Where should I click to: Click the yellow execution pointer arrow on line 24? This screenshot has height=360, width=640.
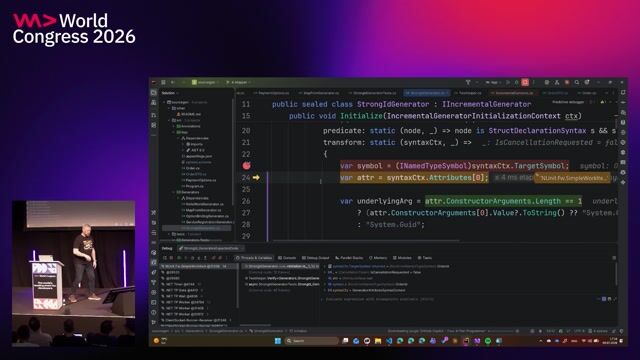(256, 178)
